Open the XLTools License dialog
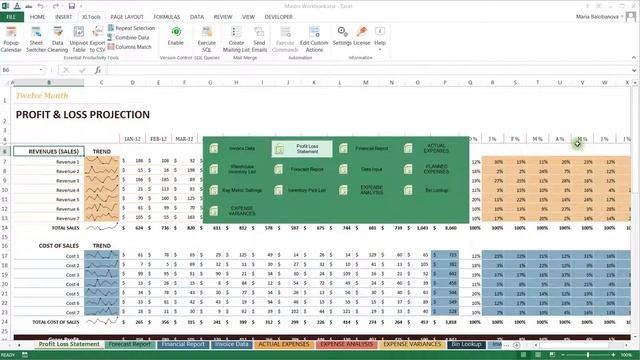This screenshot has width=640, height=360. (x=362, y=36)
